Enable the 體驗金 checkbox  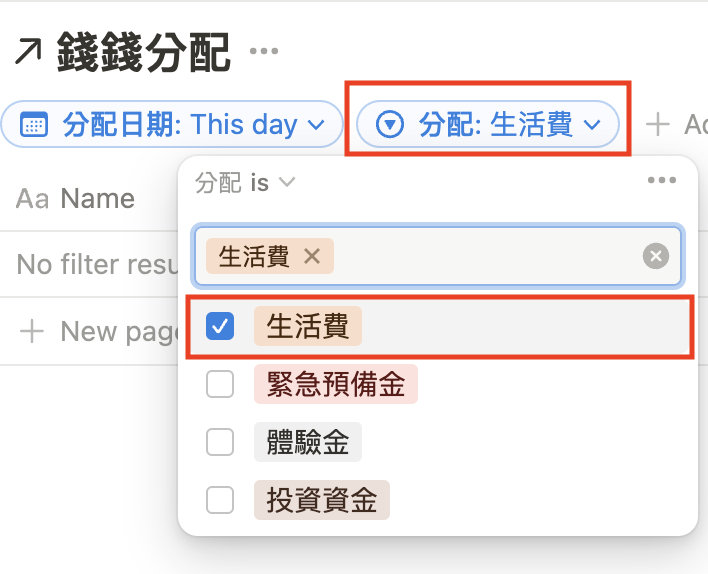pyautogui.click(x=220, y=442)
